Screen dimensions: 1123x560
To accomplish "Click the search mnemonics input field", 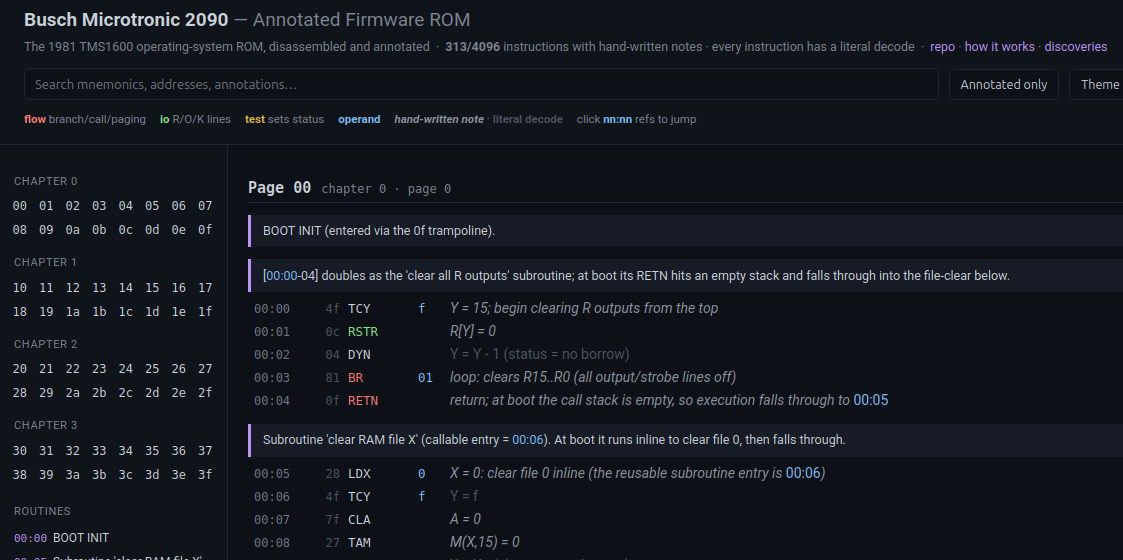I will pos(481,85).
